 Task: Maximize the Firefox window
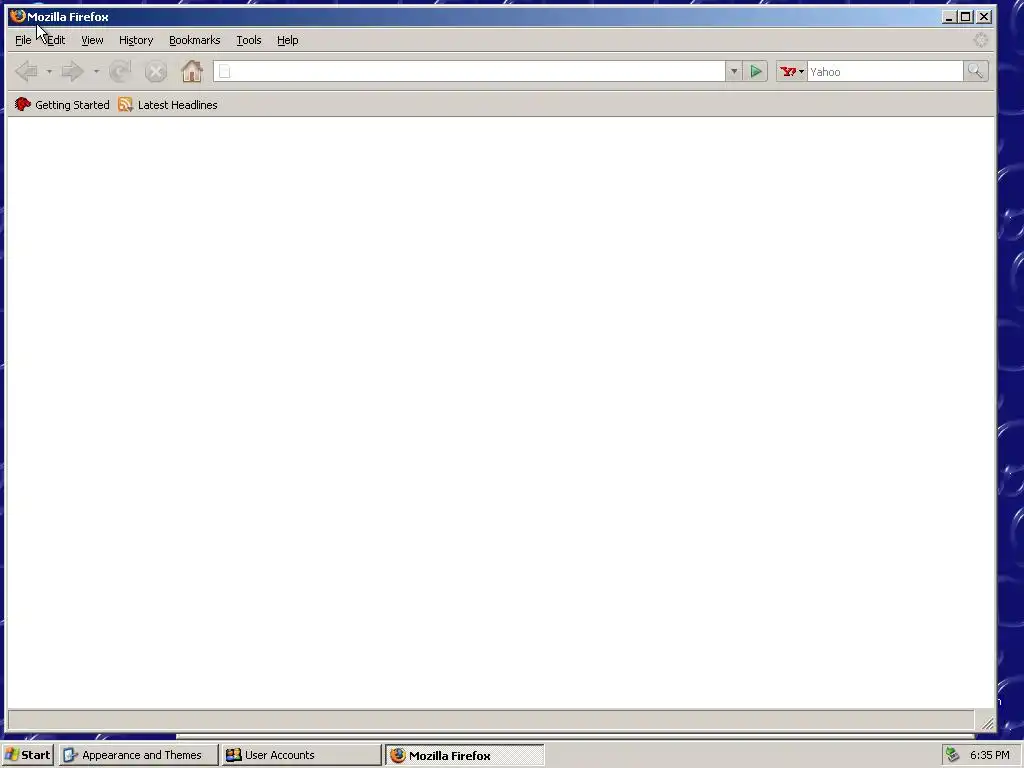(966, 17)
